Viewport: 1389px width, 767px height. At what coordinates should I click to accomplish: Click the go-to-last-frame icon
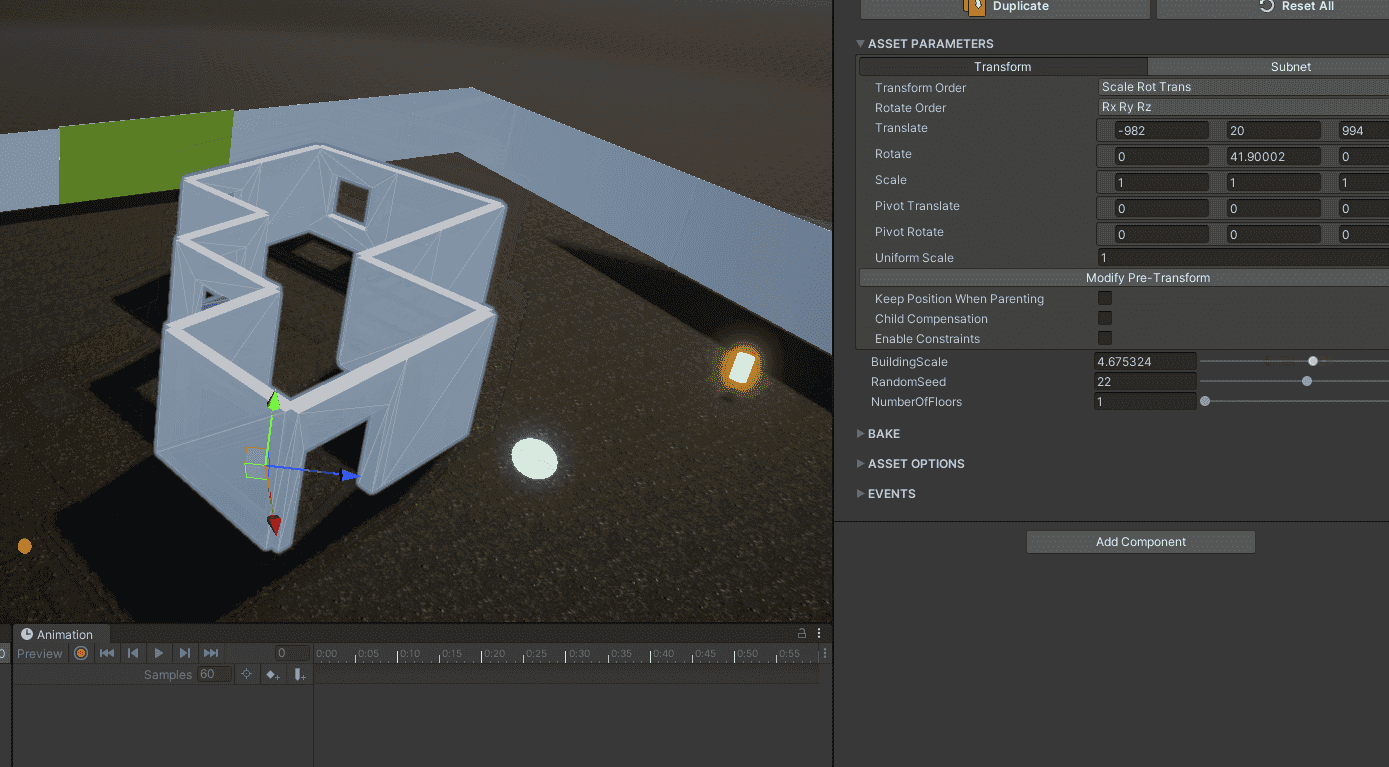coord(210,653)
